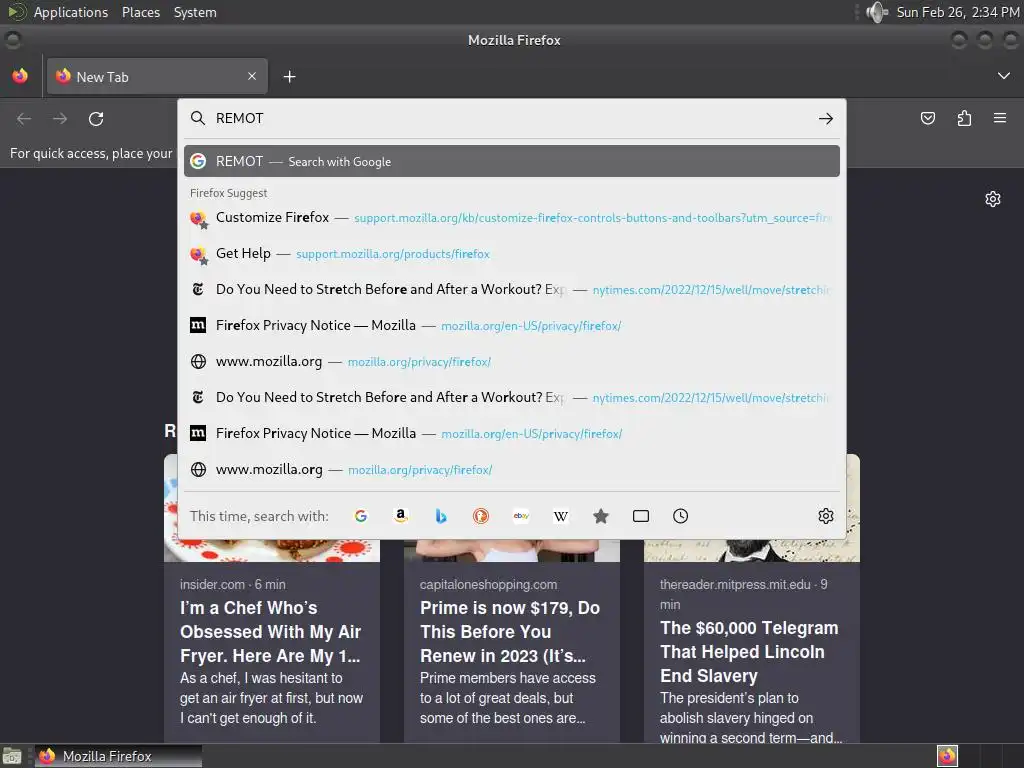Go back with the back arrow
1024x768 pixels.
[24, 119]
